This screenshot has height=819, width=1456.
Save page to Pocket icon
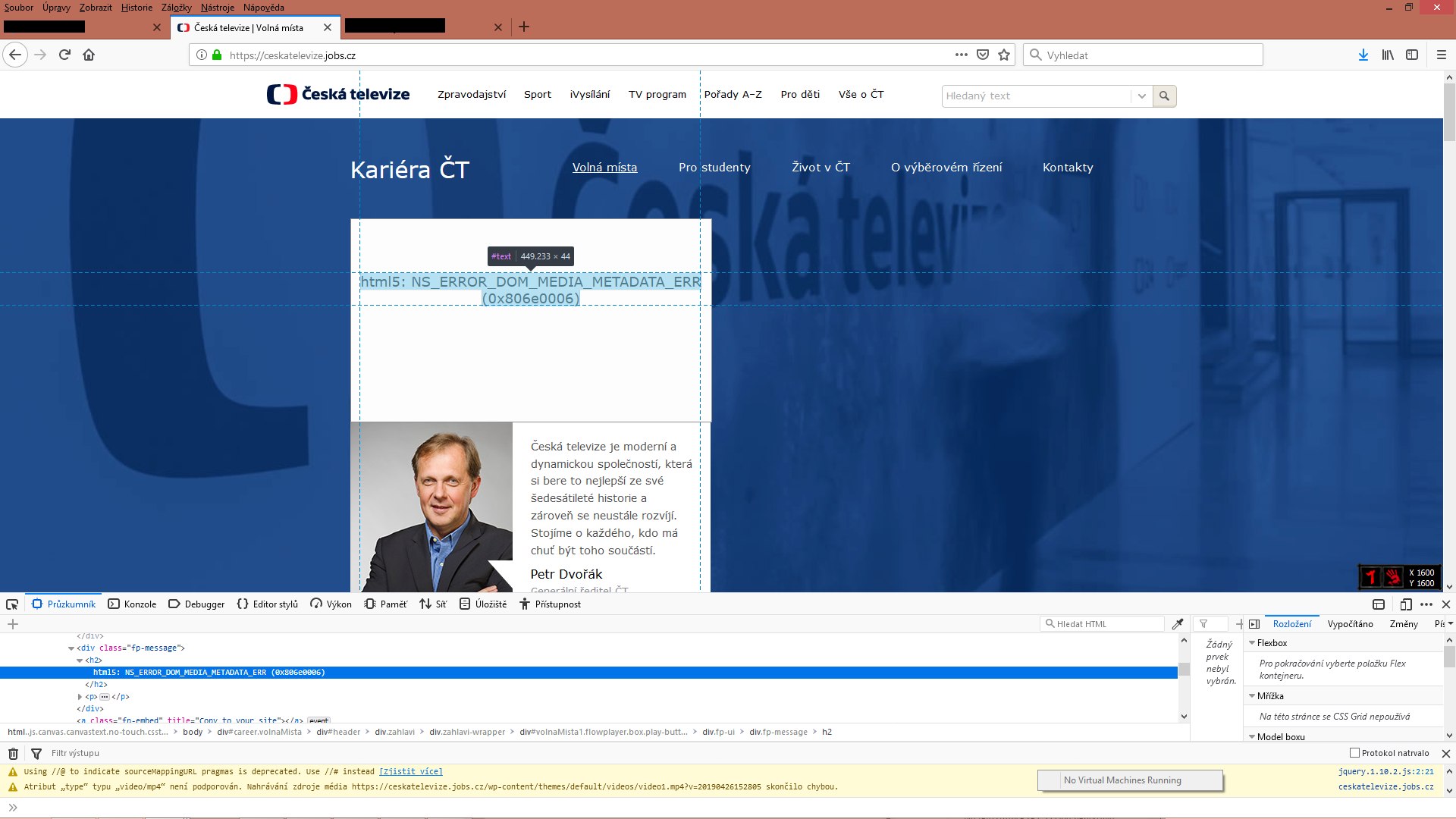pos(983,55)
